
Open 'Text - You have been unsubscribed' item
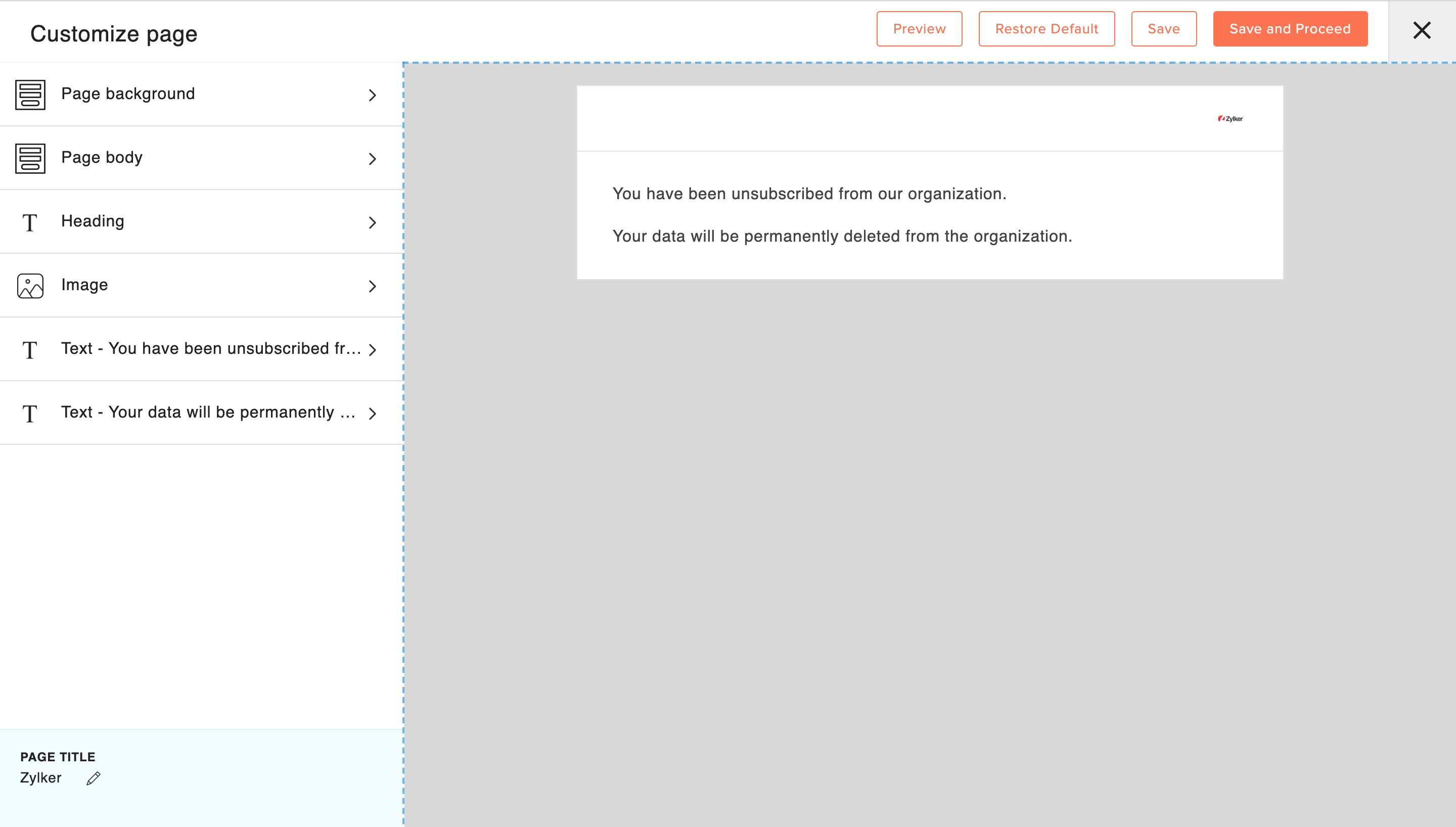[x=211, y=349]
